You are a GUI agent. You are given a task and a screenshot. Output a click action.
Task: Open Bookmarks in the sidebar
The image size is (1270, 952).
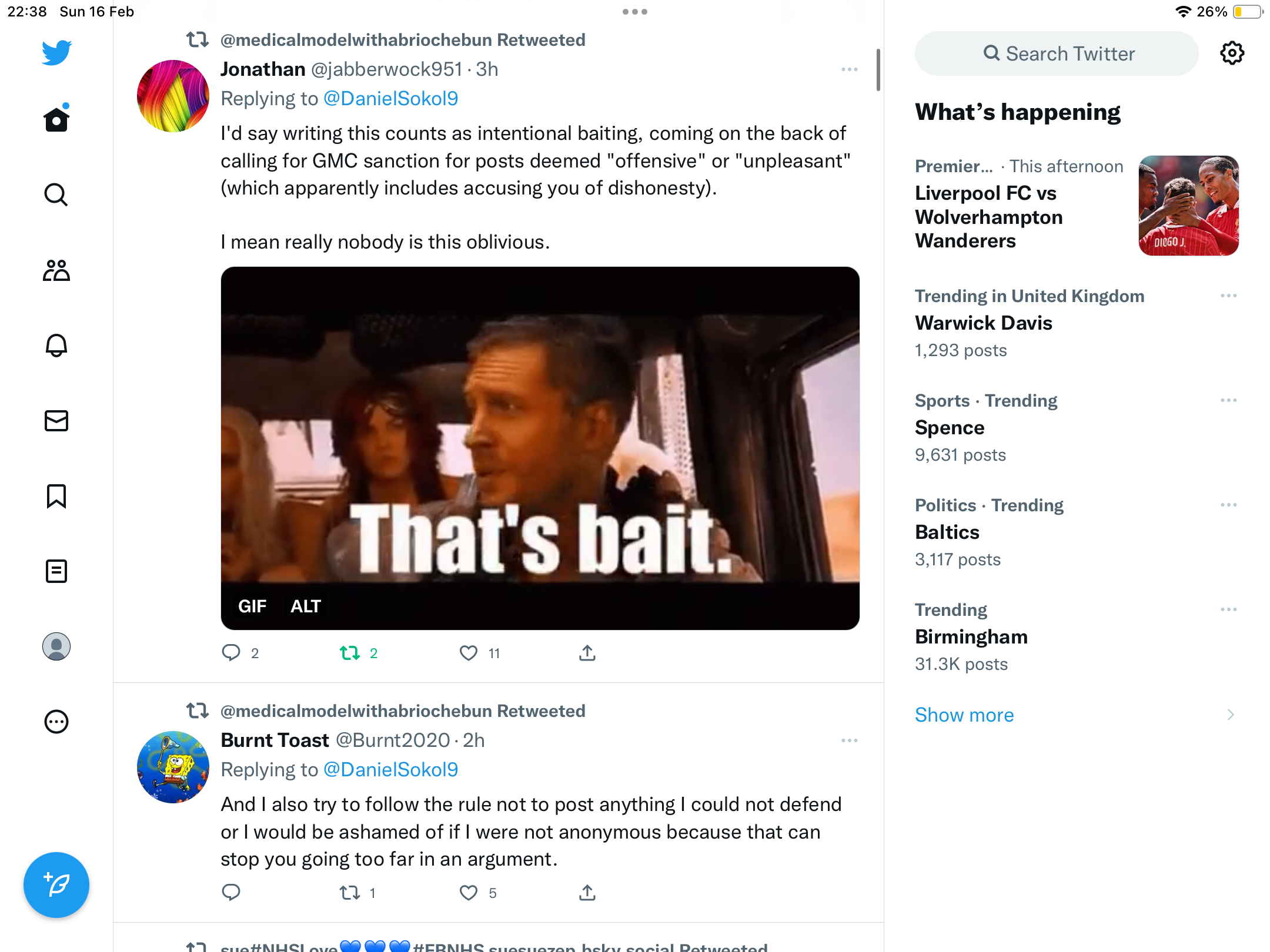tap(56, 496)
